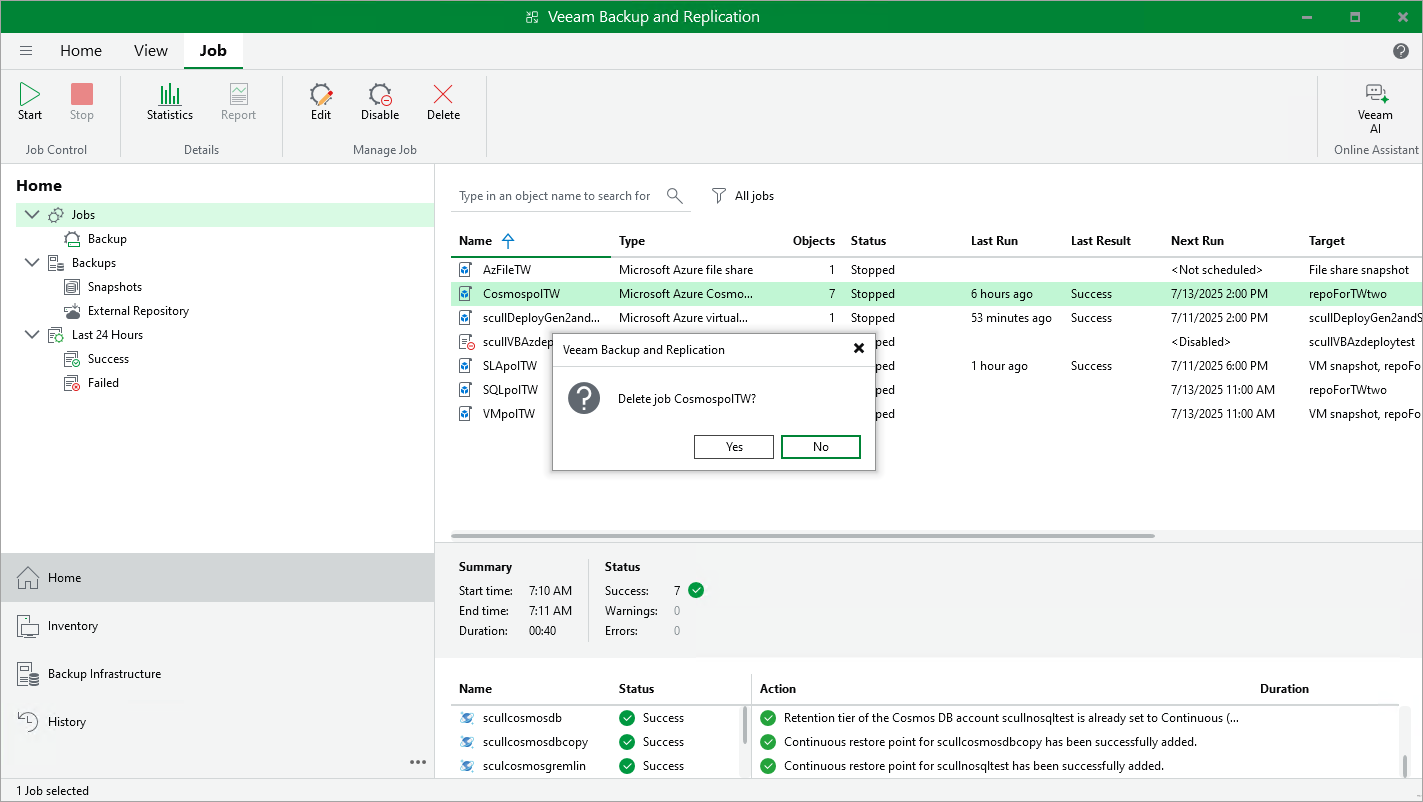Collapse the Backups tree node
1423x802 pixels.
(32, 262)
